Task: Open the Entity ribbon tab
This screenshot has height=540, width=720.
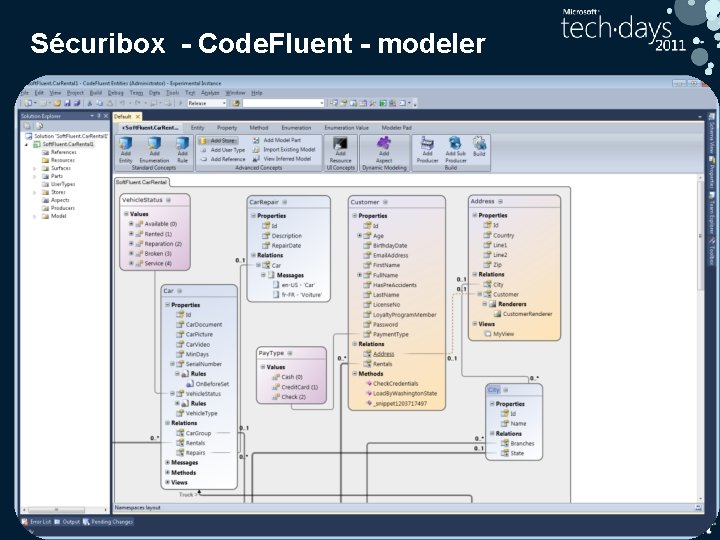Action: click(197, 128)
